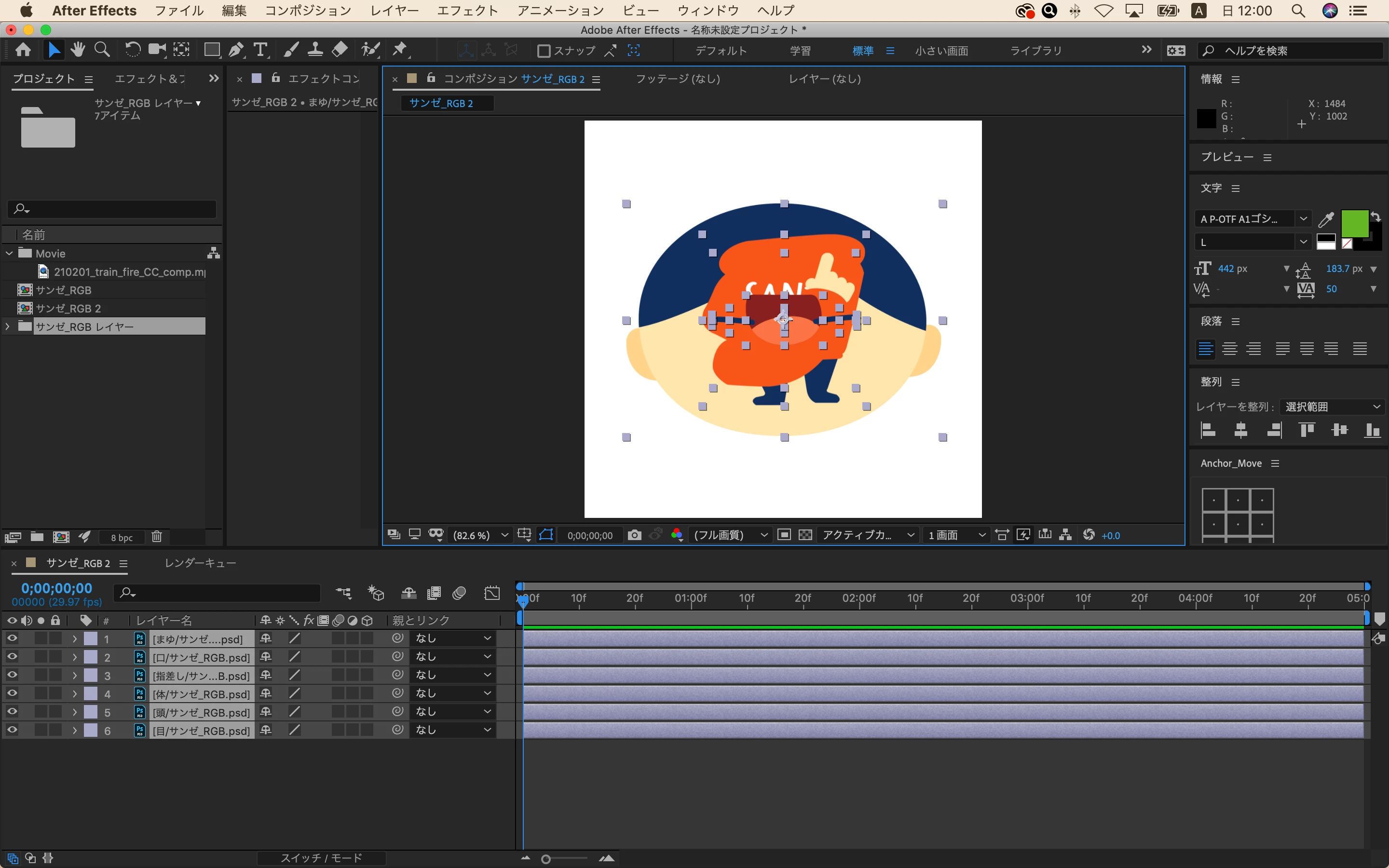The width and height of the screenshot is (1389, 868).
Task: Click the スイッチ / モード button
Action: [321, 858]
